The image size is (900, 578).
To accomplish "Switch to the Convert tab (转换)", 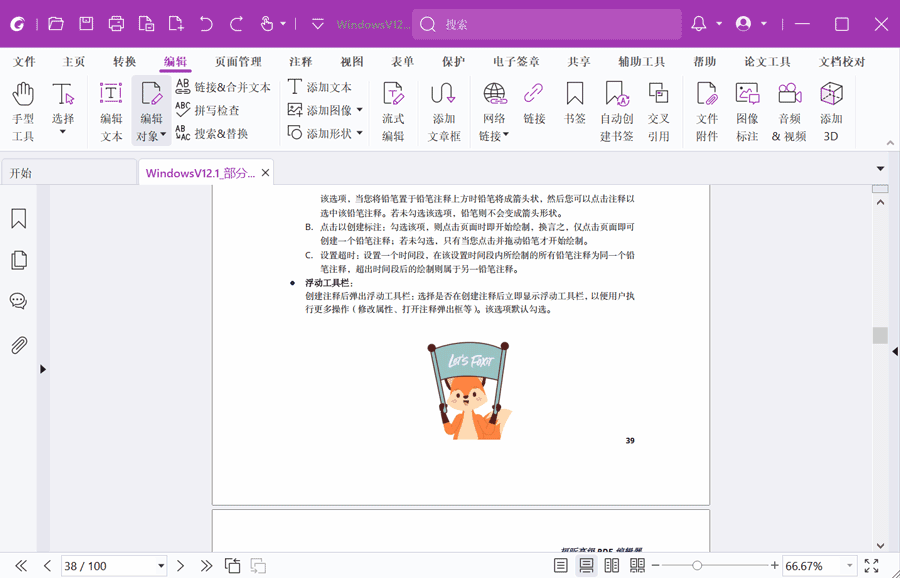I will (x=125, y=62).
